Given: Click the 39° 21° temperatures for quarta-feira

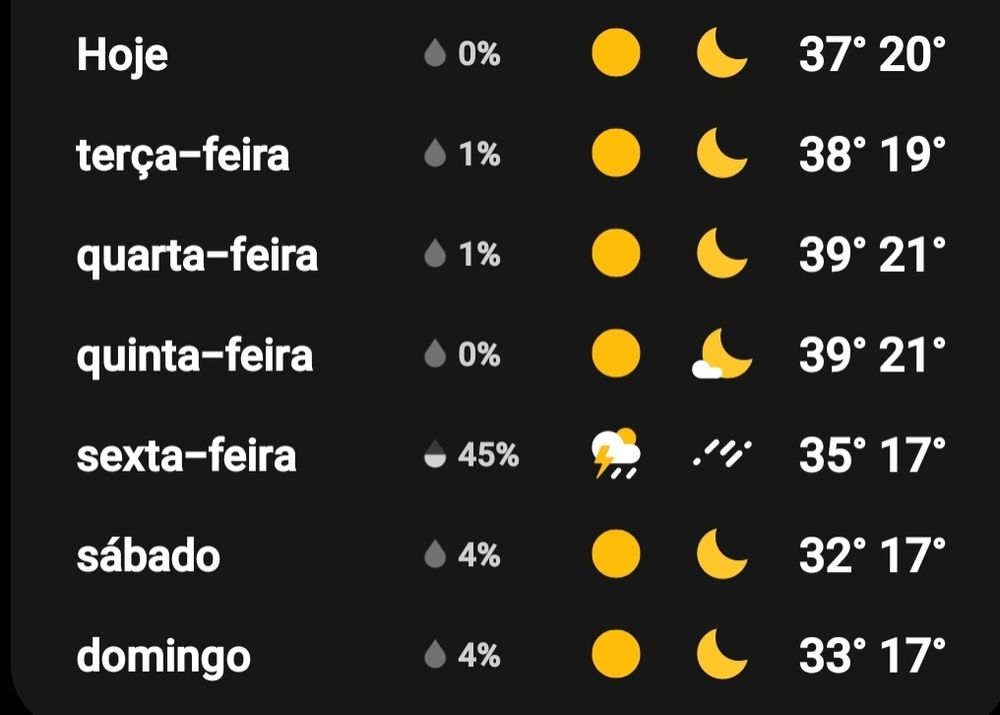Looking at the screenshot, I should [x=872, y=255].
